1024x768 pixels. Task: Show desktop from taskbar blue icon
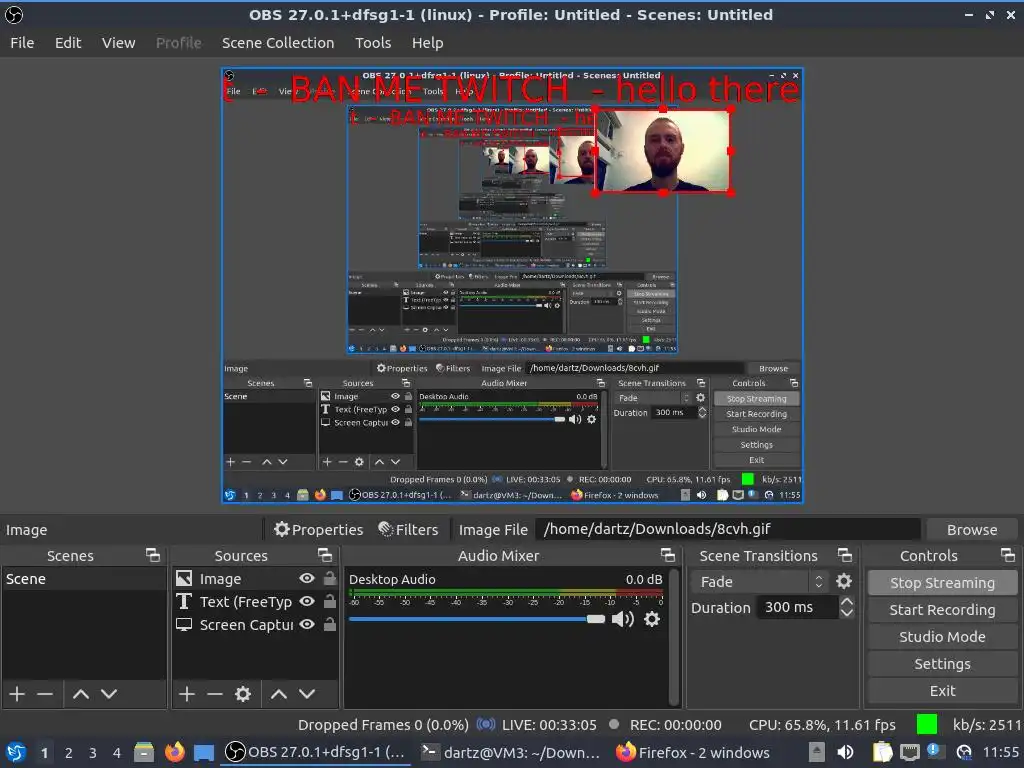tap(204, 753)
